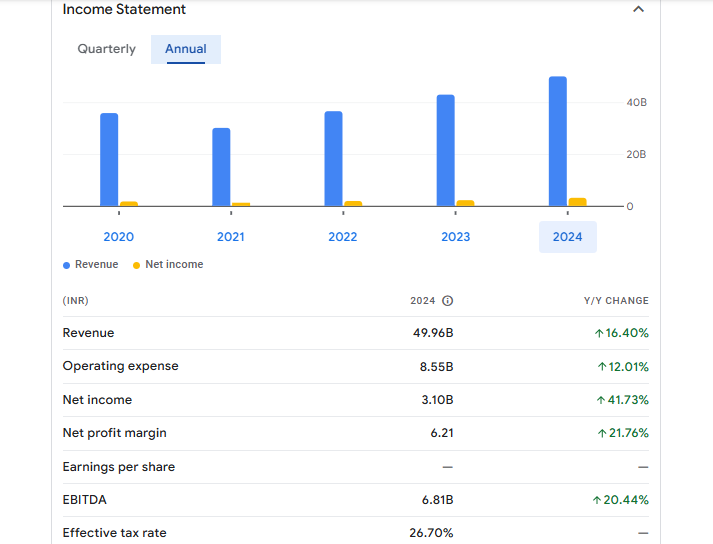This screenshot has width=713, height=544.
Task: Select the Annual tab
Action: 186,49
